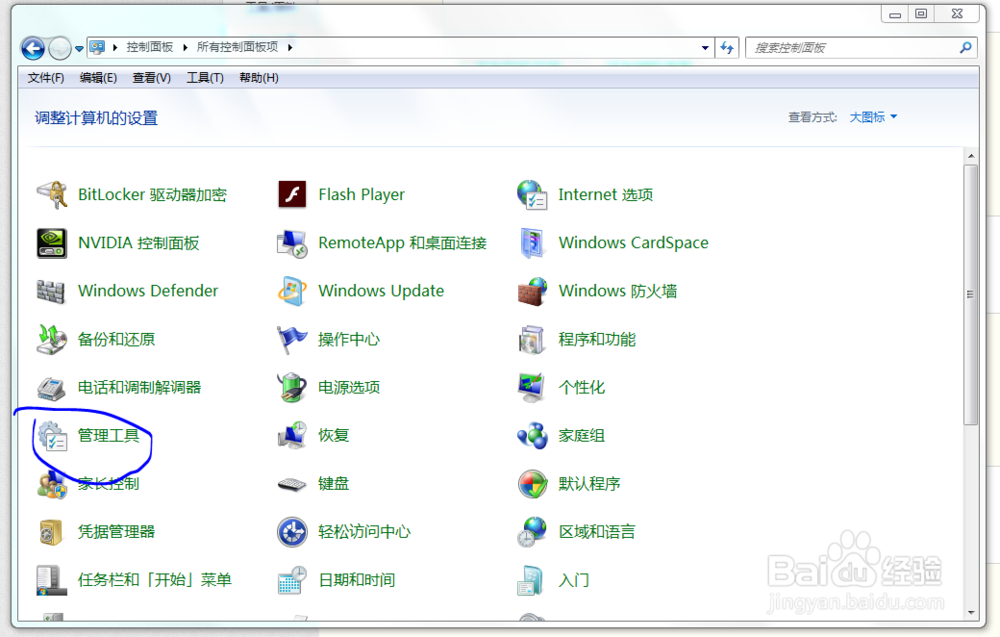Image resolution: width=1000 pixels, height=637 pixels.
Task: Click the 控制面板 breadcrumb link
Action: [x=149, y=47]
